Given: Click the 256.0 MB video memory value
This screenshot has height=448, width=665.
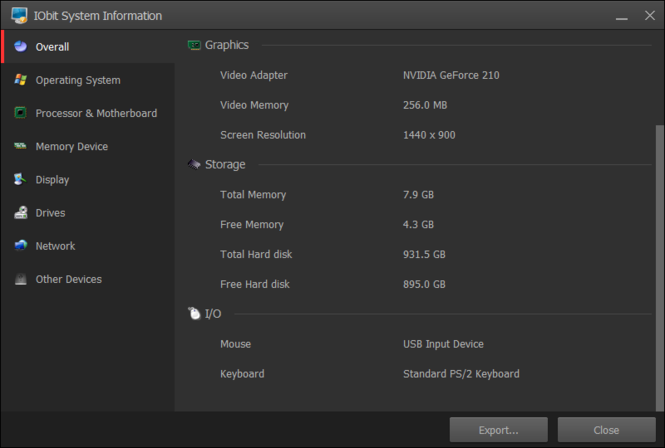Looking at the screenshot, I should (x=425, y=105).
